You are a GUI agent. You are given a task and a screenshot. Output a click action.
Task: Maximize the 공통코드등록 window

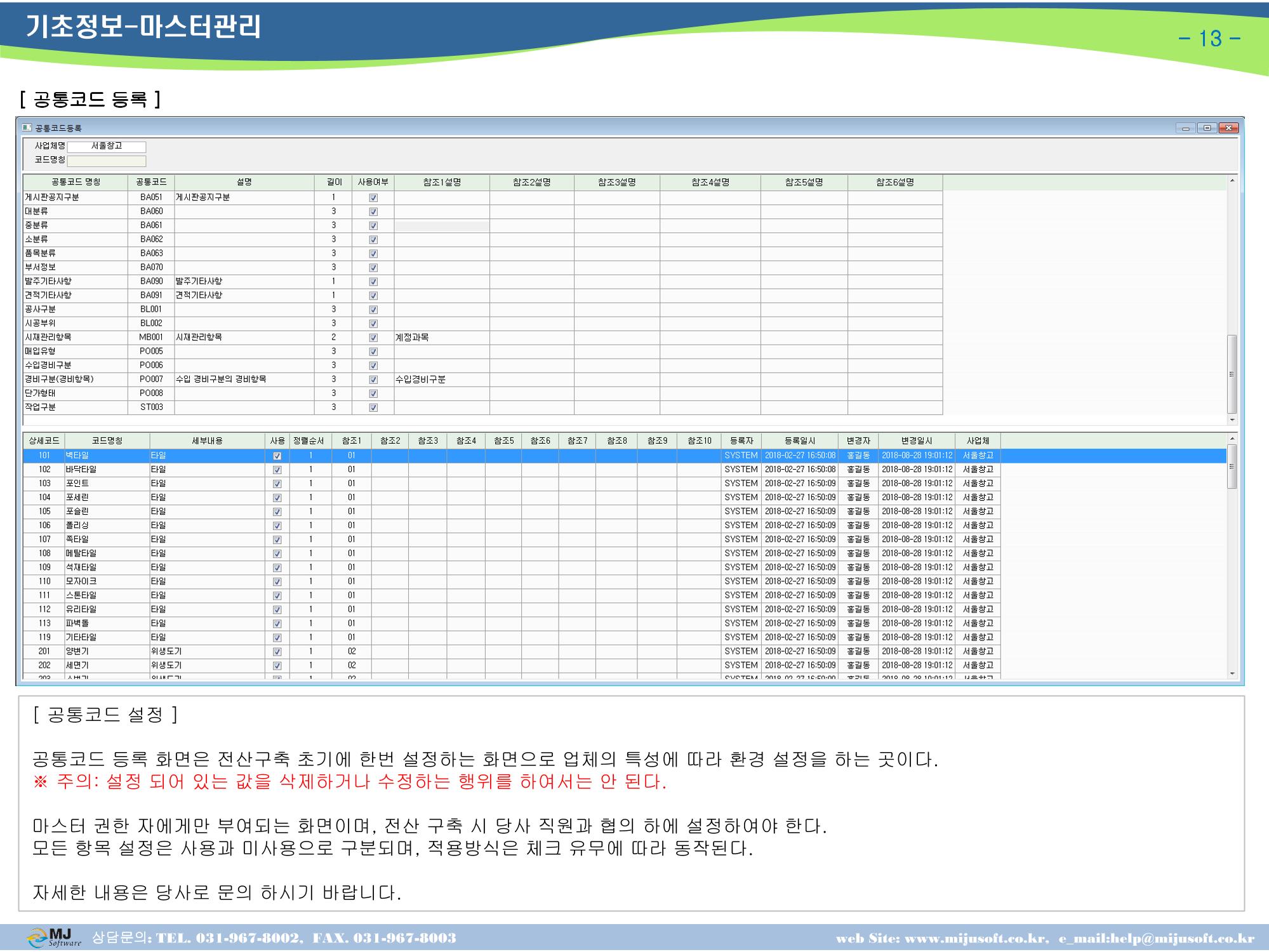tap(1207, 128)
